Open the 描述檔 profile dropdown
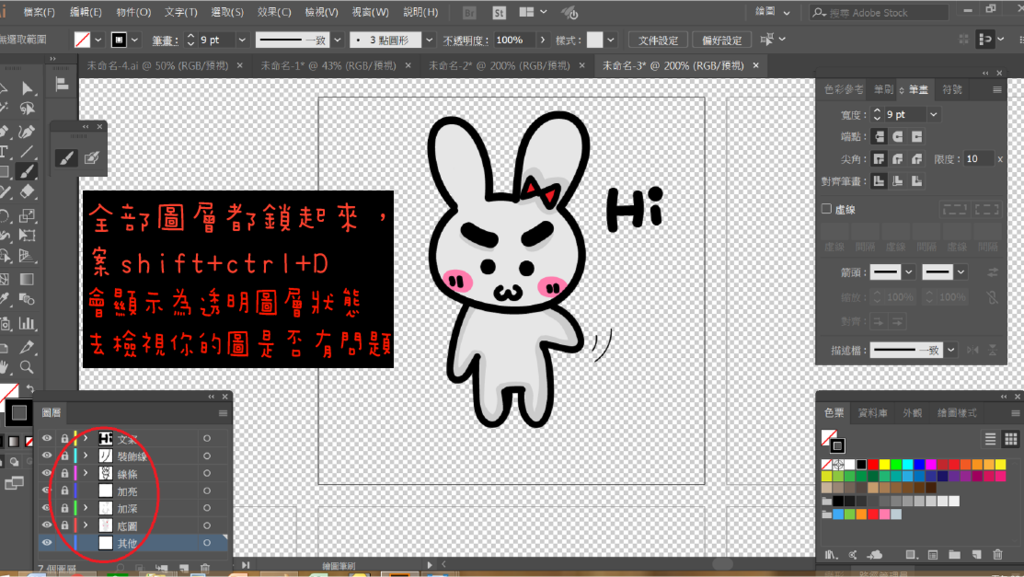The width and height of the screenshot is (1024, 577). pyautogui.click(x=951, y=351)
